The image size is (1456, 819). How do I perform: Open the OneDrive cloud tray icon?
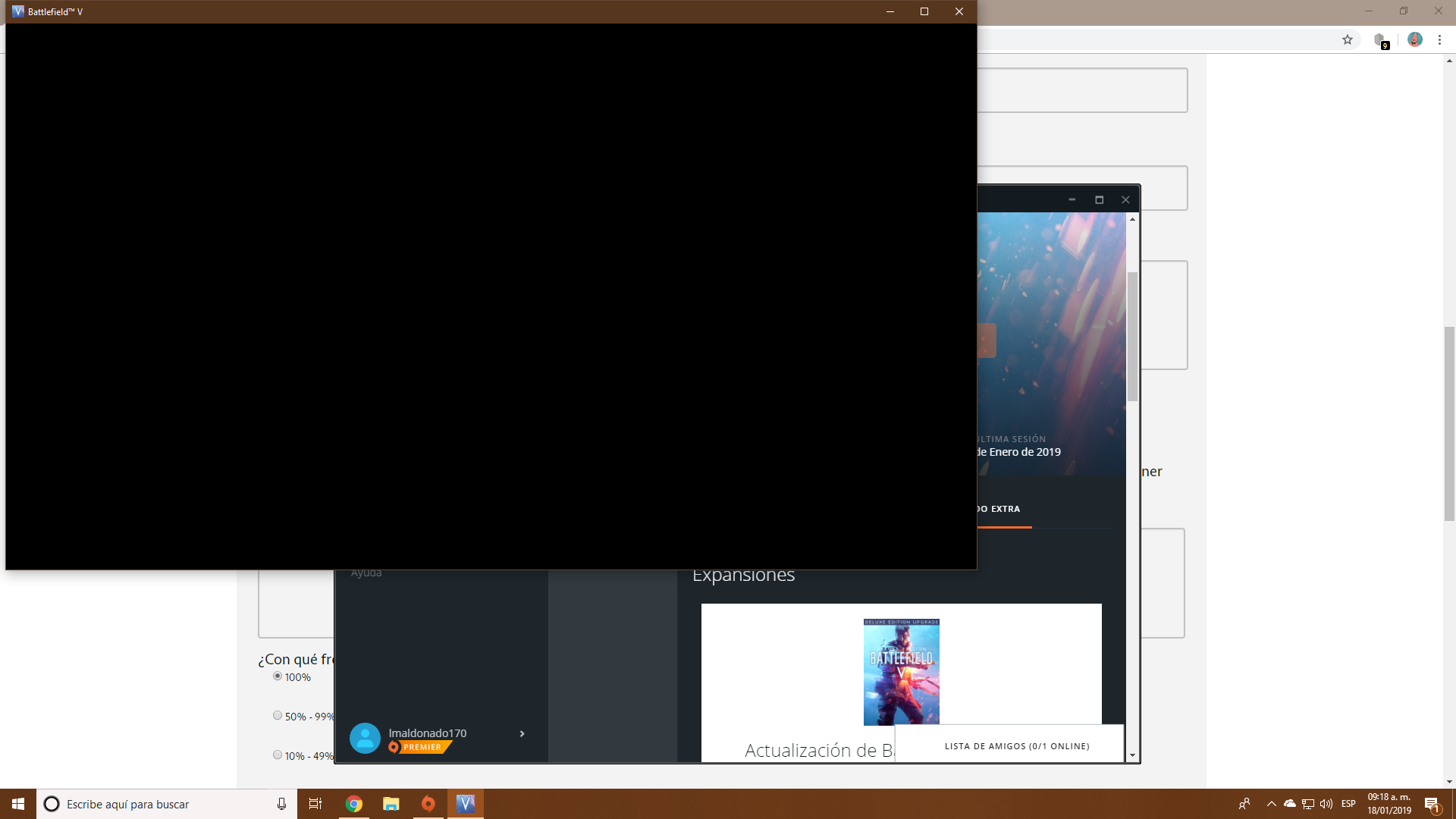(x=1290, y=804)
